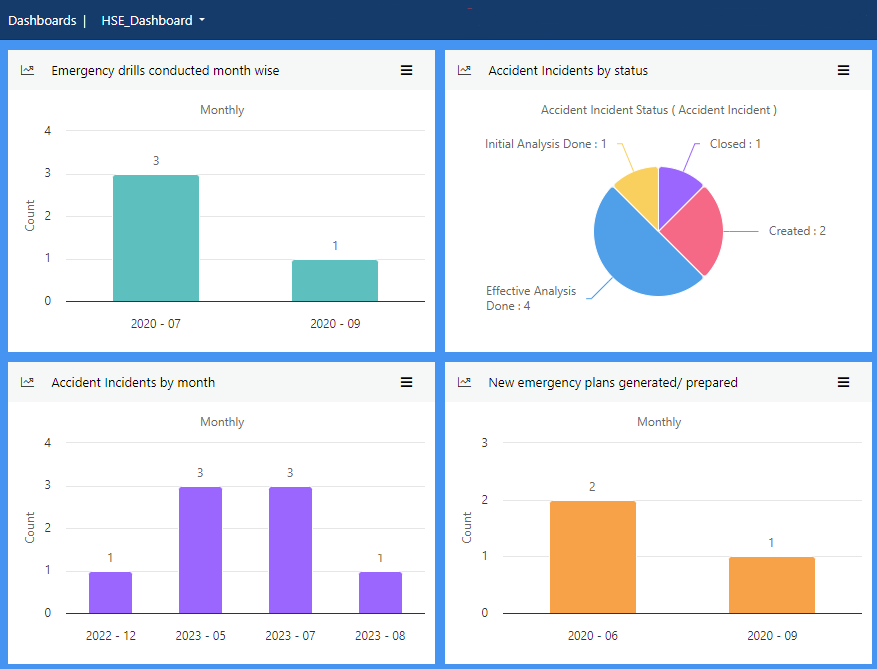The image size is (877, 669).
Task: Click the yellow Initial Analysis Done slice
Action: click(x=640, y=188)
